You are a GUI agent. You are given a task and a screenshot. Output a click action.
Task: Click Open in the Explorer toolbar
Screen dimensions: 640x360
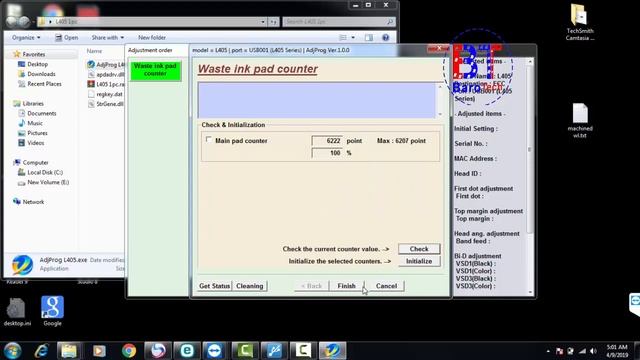point(67,38)
